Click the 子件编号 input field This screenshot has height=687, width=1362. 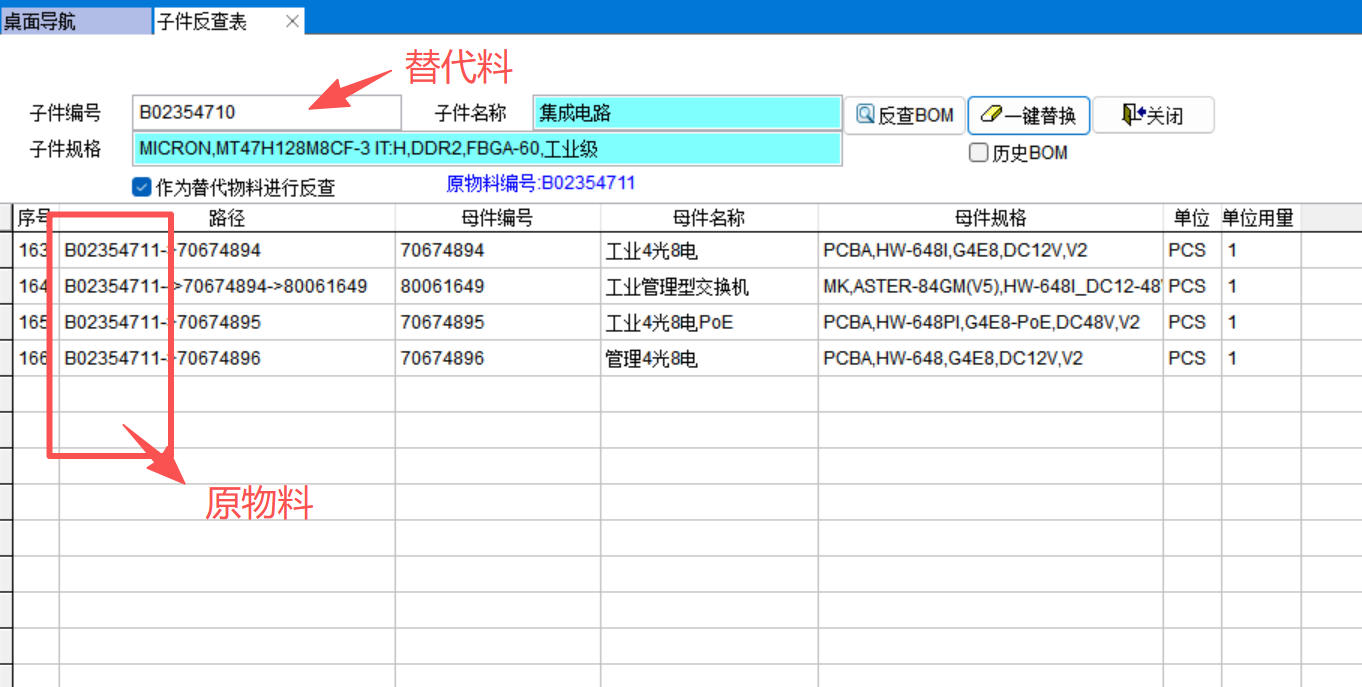tap(266, 113)
